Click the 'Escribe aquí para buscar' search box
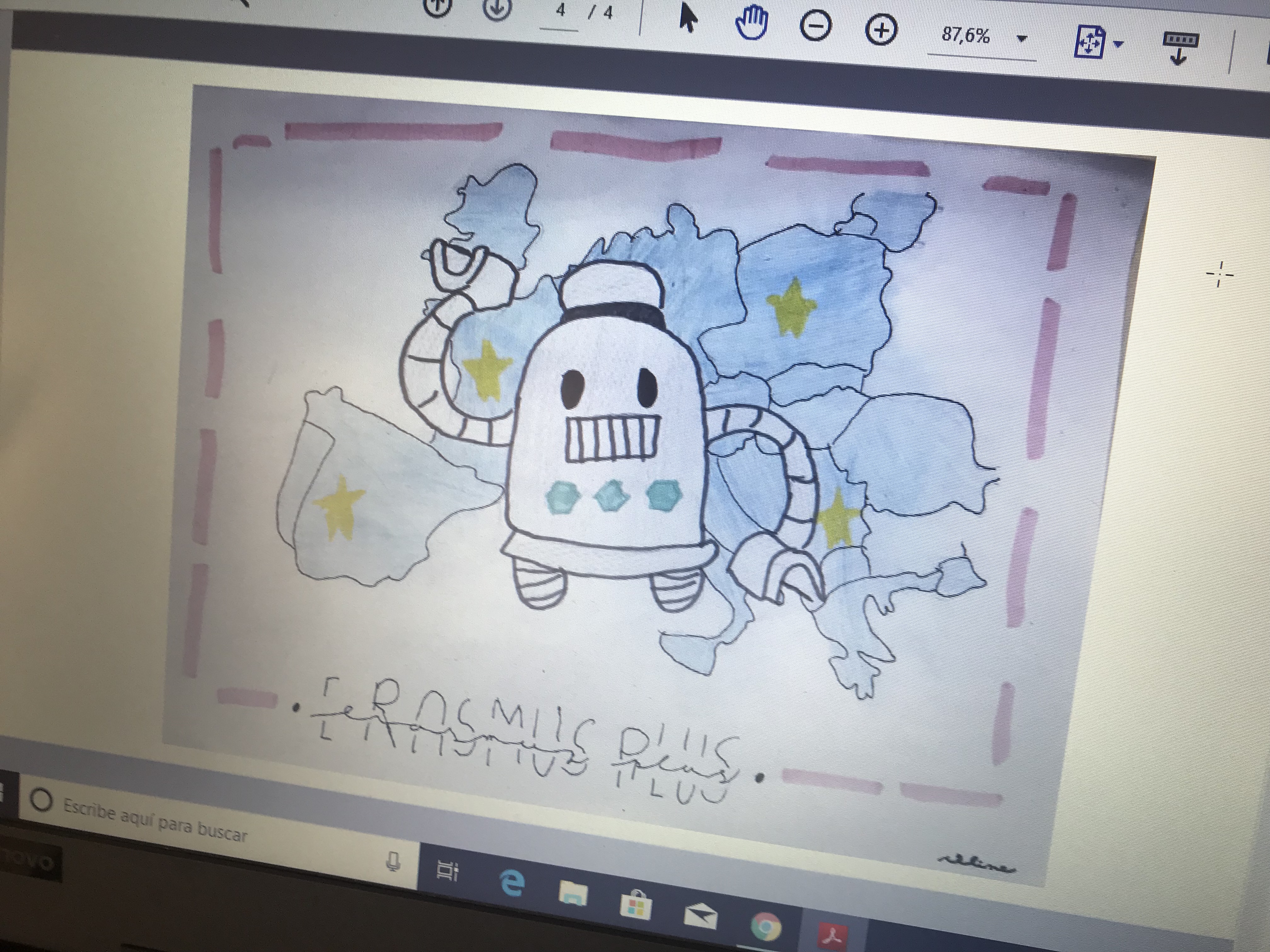1270x952 pixels. 155,821
